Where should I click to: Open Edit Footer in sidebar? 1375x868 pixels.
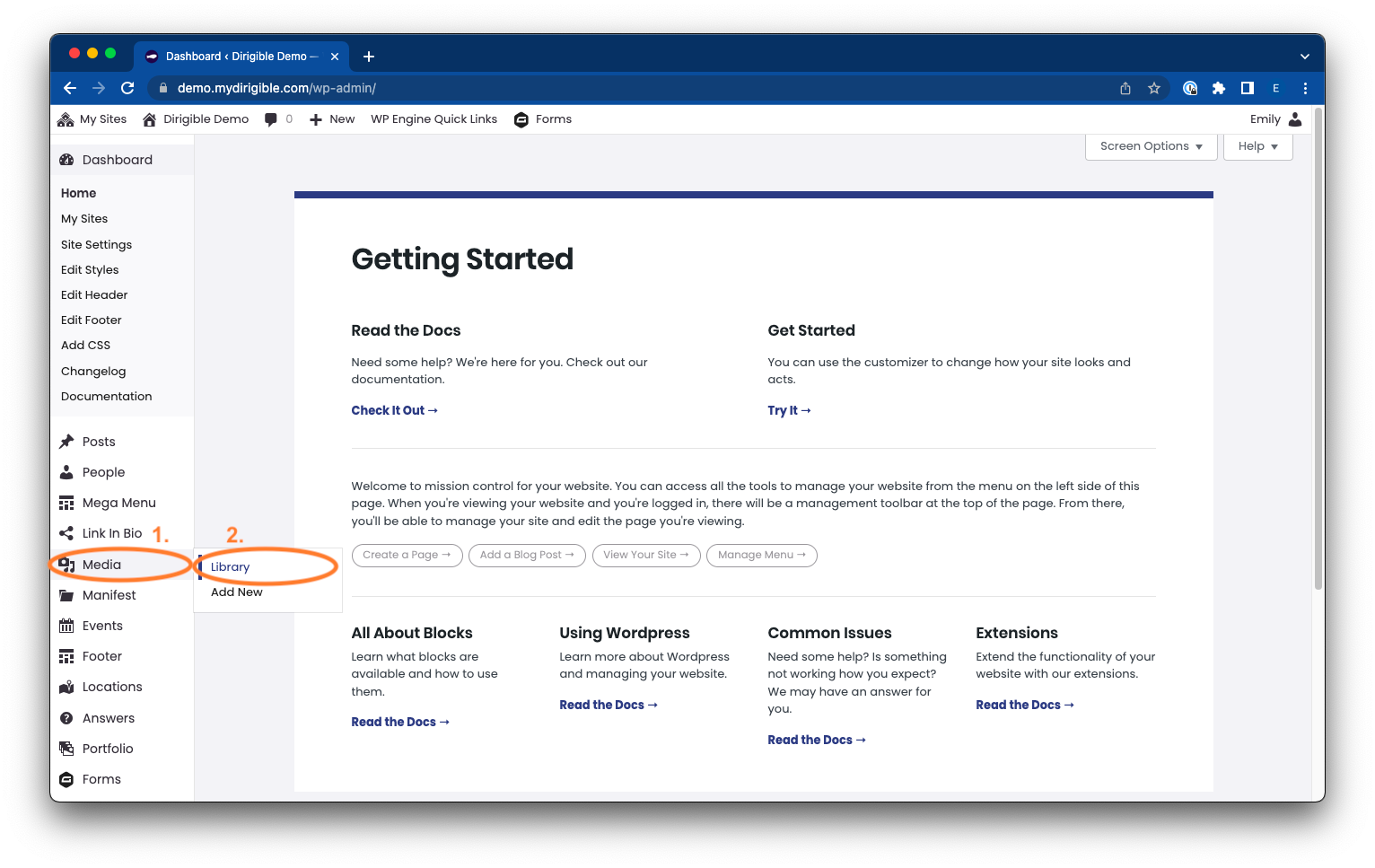(x=91, y=320)
